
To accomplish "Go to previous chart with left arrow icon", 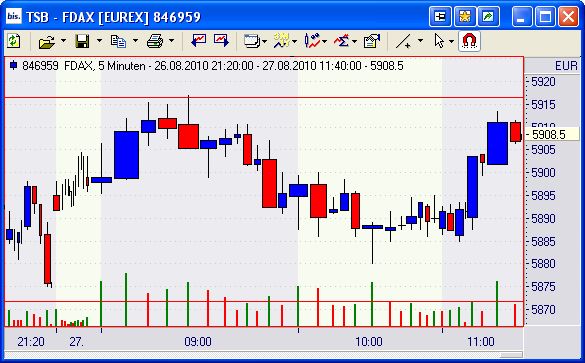I will click(198, 40).
